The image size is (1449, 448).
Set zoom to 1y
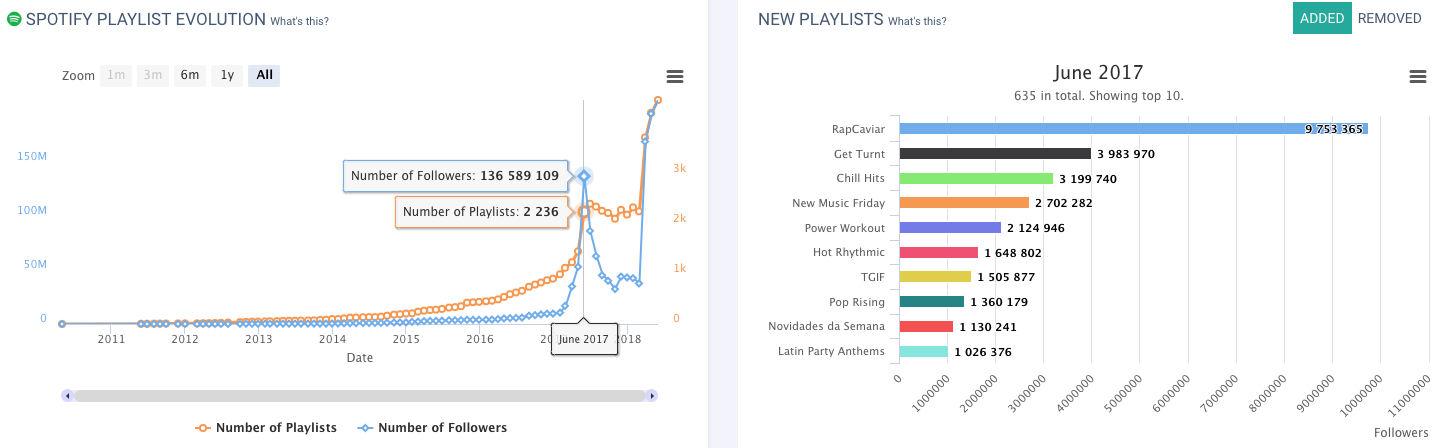227,75
